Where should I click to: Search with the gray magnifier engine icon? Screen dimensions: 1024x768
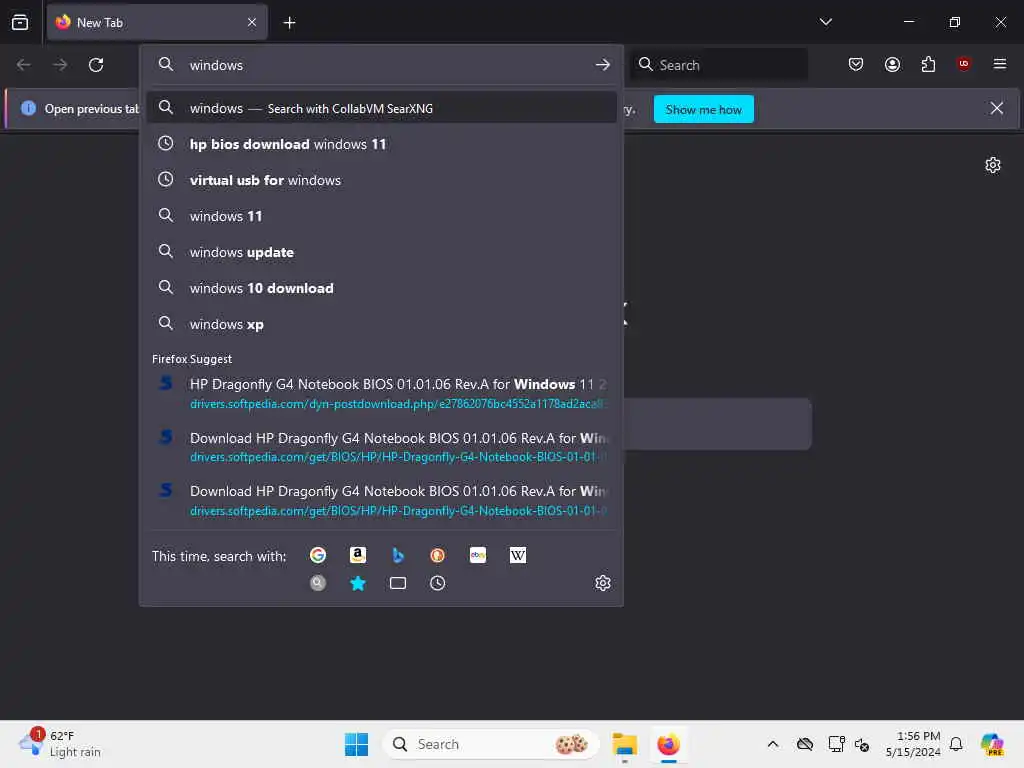point(318,583)
